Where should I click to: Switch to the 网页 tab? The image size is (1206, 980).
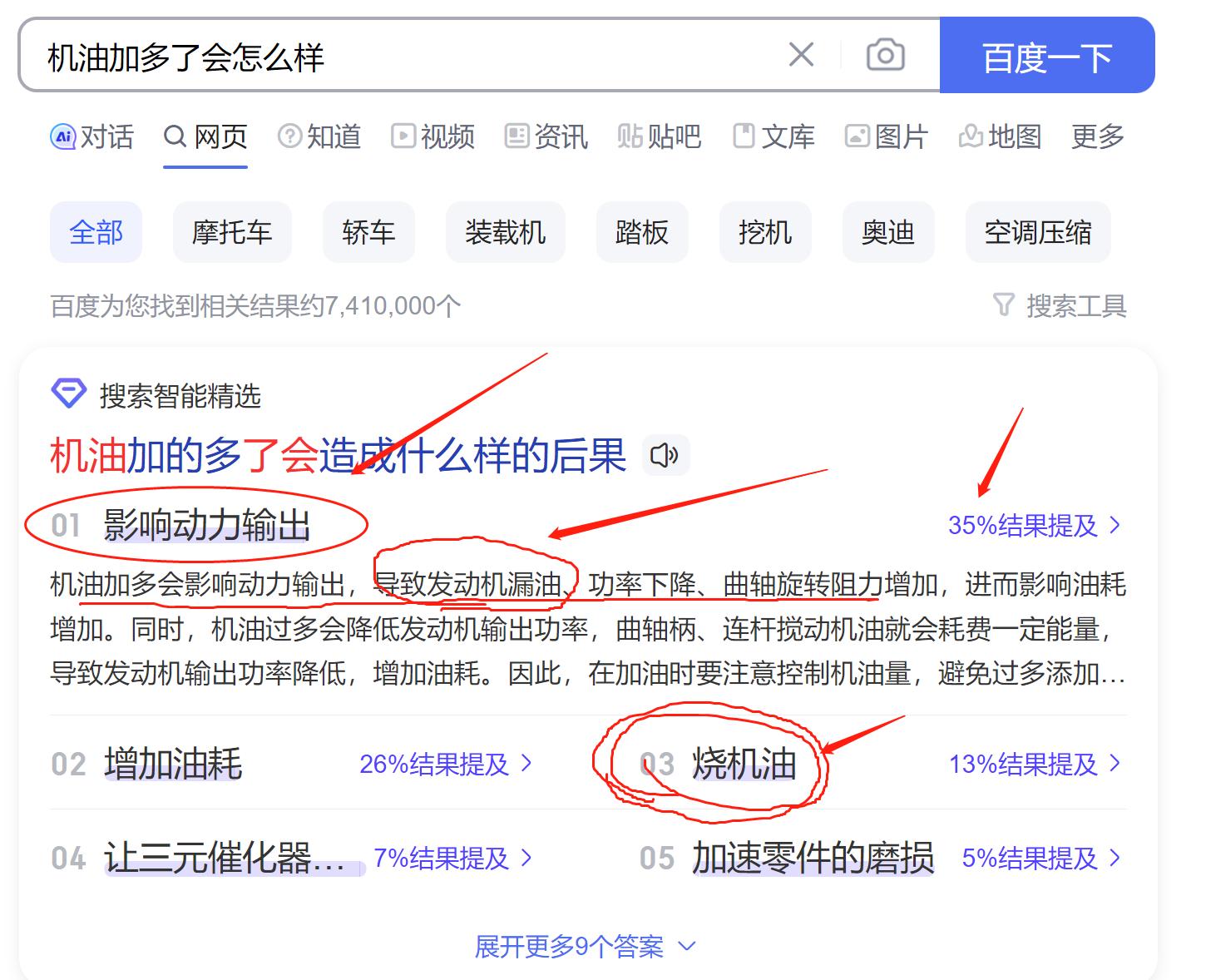click(205, 136)
